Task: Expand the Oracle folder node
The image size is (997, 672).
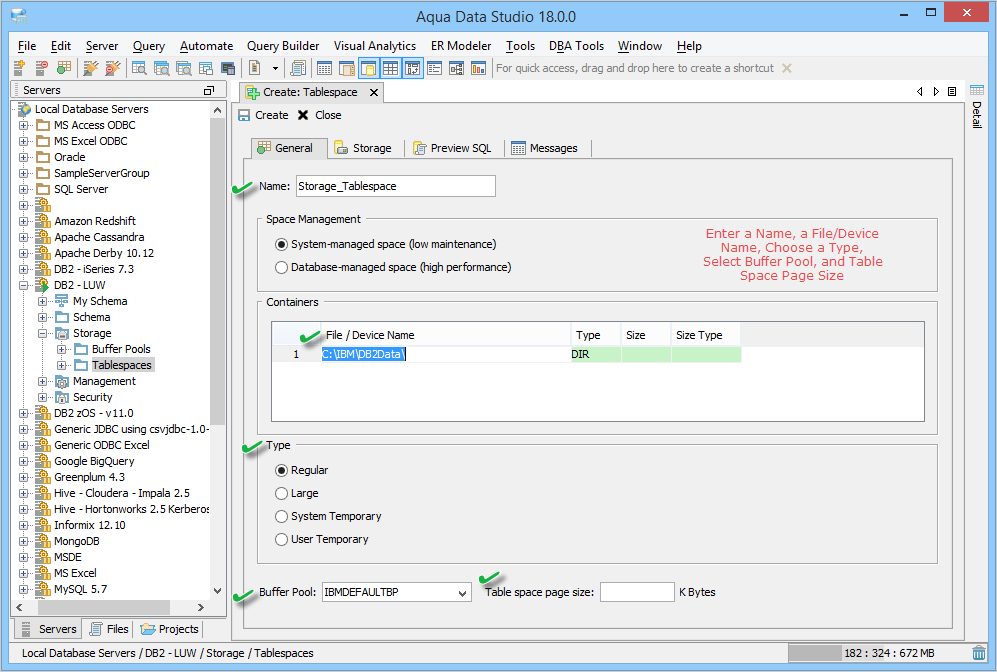Action: click(24, 157)
